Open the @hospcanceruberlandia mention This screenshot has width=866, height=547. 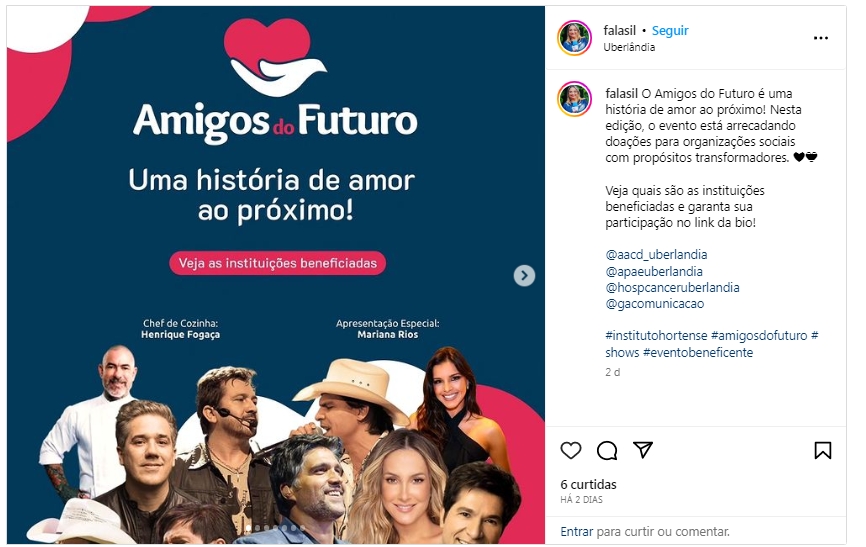pyautogui.click(x=672, y=287)
